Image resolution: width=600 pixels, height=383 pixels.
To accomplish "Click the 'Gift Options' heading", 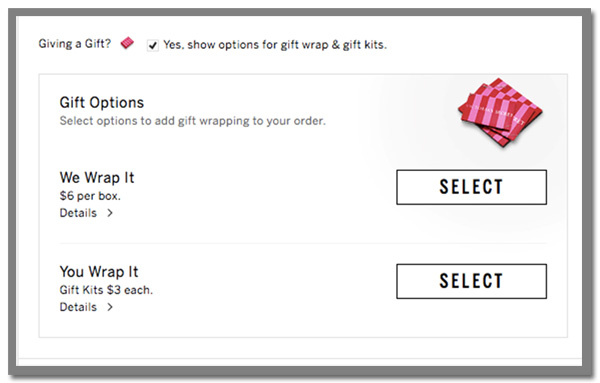I will (x=102, y=103).
